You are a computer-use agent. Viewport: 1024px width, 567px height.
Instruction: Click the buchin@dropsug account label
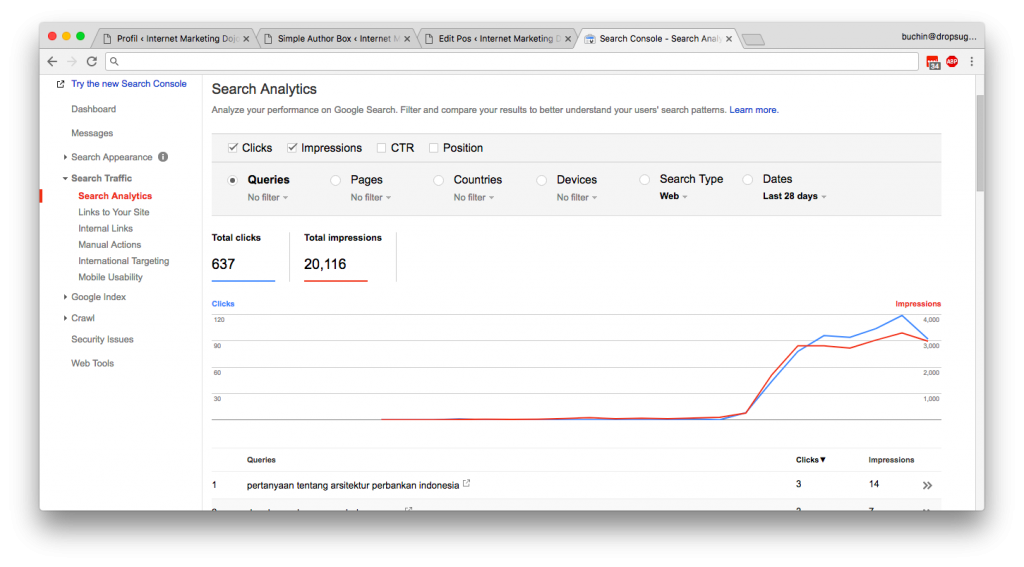(938, 37)
